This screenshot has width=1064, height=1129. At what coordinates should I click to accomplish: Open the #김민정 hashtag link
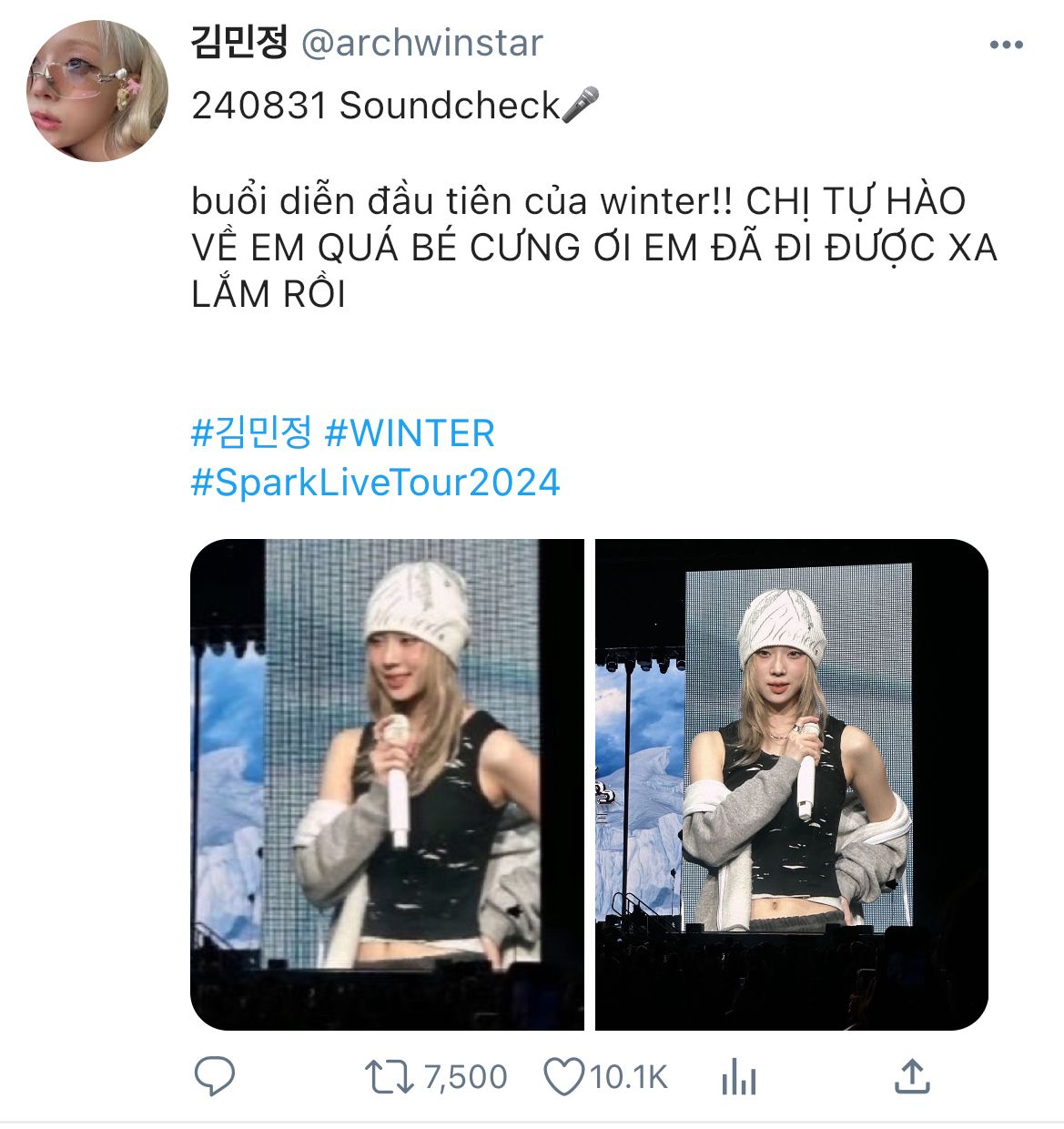[252, 433]
